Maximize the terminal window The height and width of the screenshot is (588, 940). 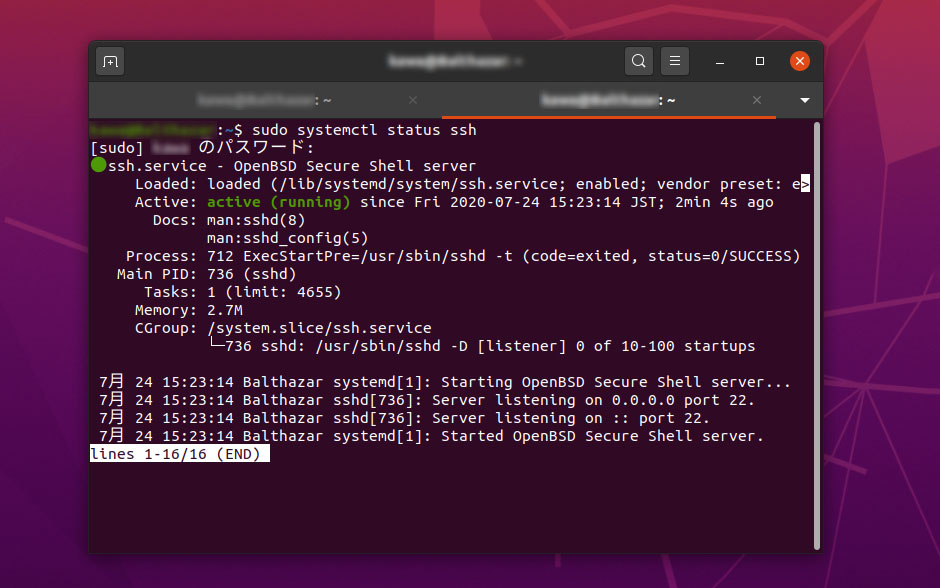click(x=760, y=61)
